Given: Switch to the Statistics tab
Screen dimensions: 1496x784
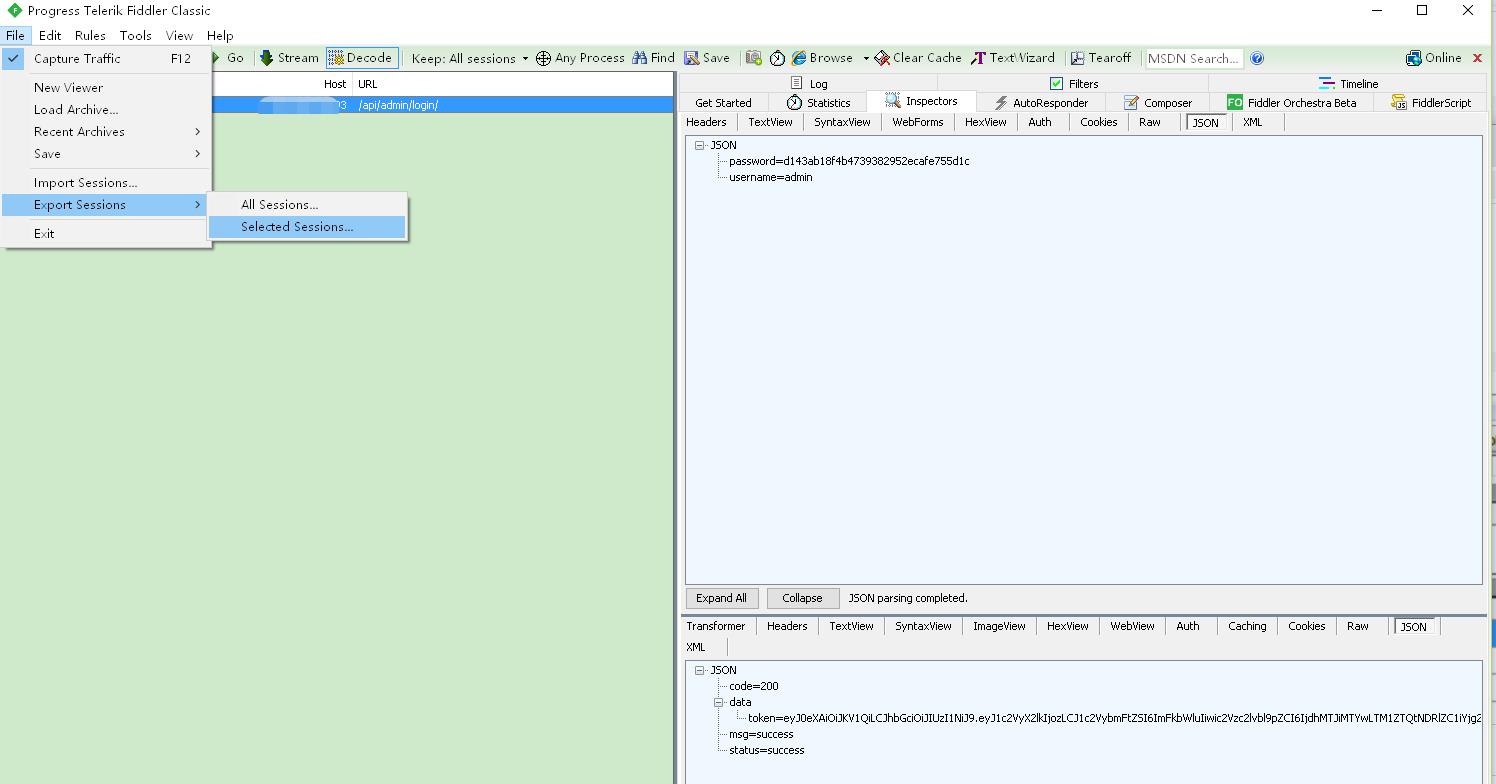Looking at the screenshot, I should (x=818, y=102).
